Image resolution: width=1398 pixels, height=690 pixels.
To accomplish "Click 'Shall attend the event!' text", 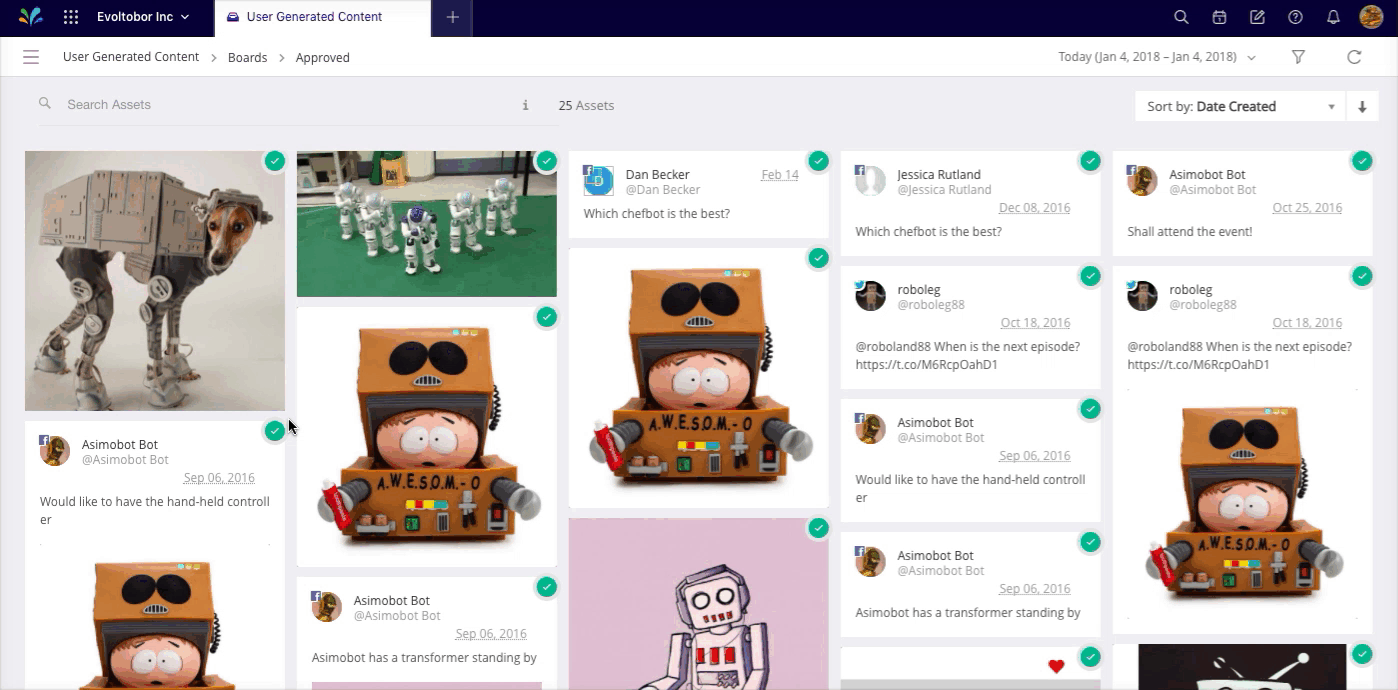I will 1190,232.
